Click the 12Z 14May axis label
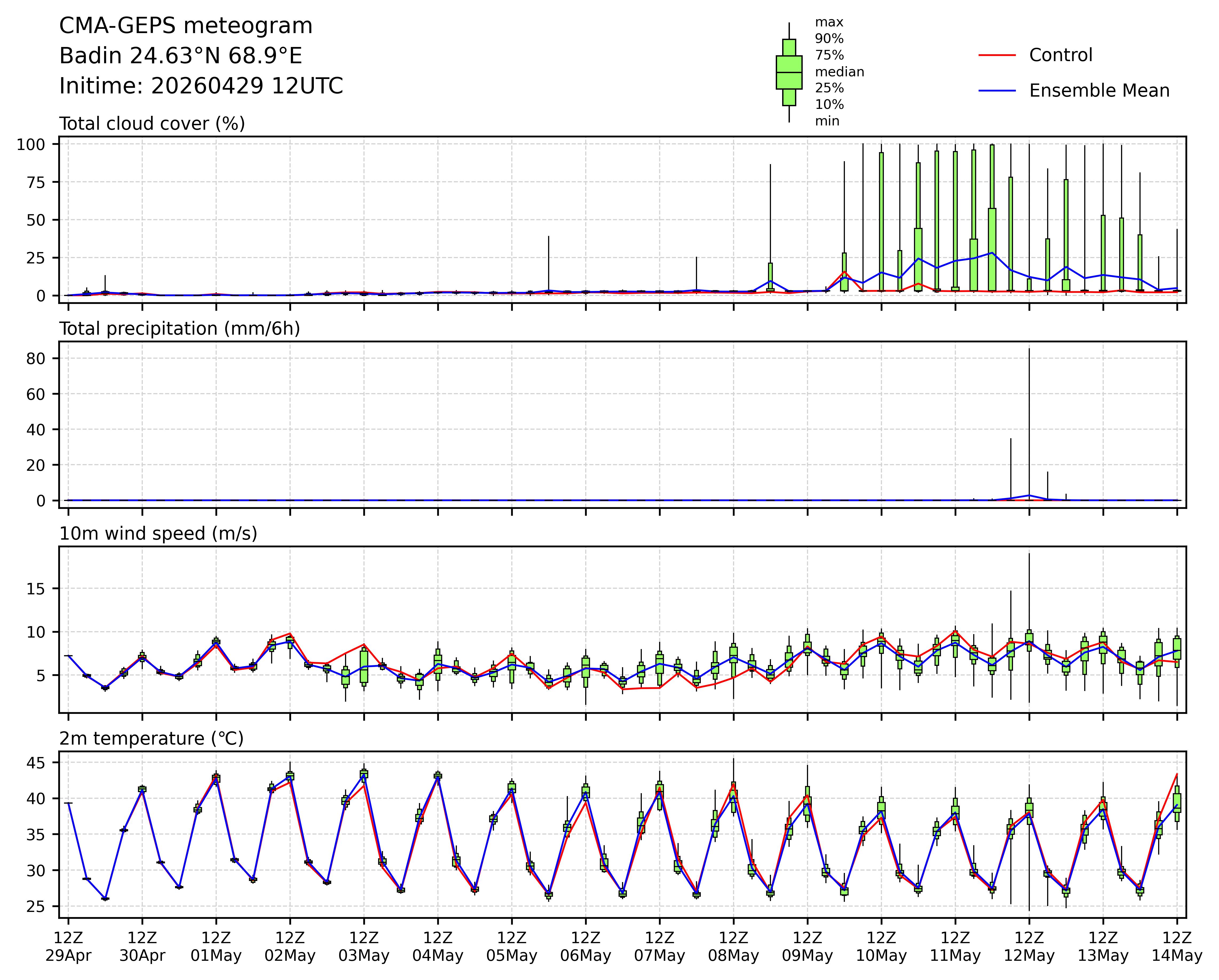The width and height of the screenshot is (1219, 980). click(1177, 947)
